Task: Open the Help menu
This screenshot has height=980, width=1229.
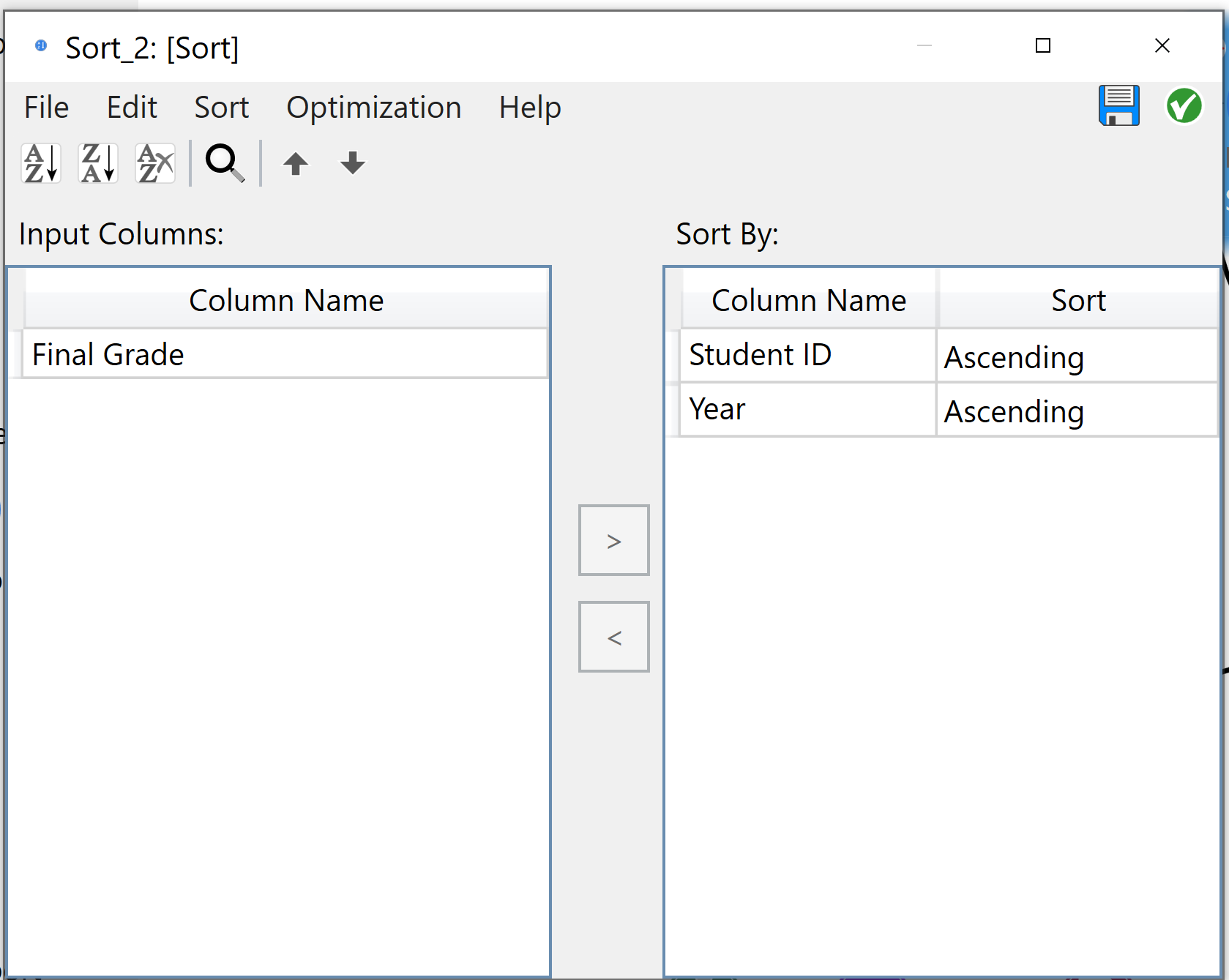Action: coord(529,108)
